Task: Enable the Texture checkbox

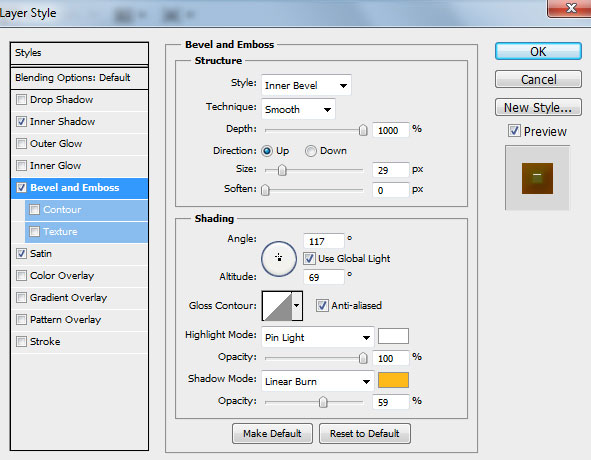Action: tap(34, 231)
